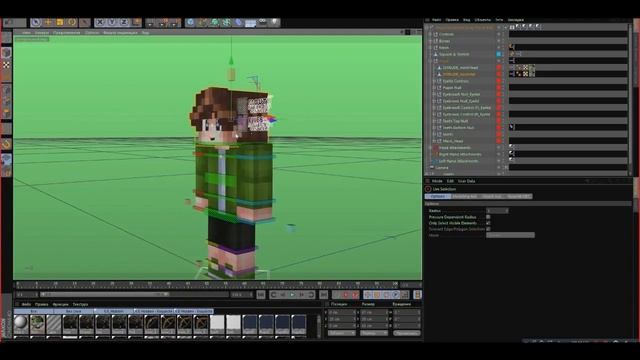The image size is (640, 360).
Task: Toggle the red visibility dot for Teeth Top Null
Action: coord(498,121)
